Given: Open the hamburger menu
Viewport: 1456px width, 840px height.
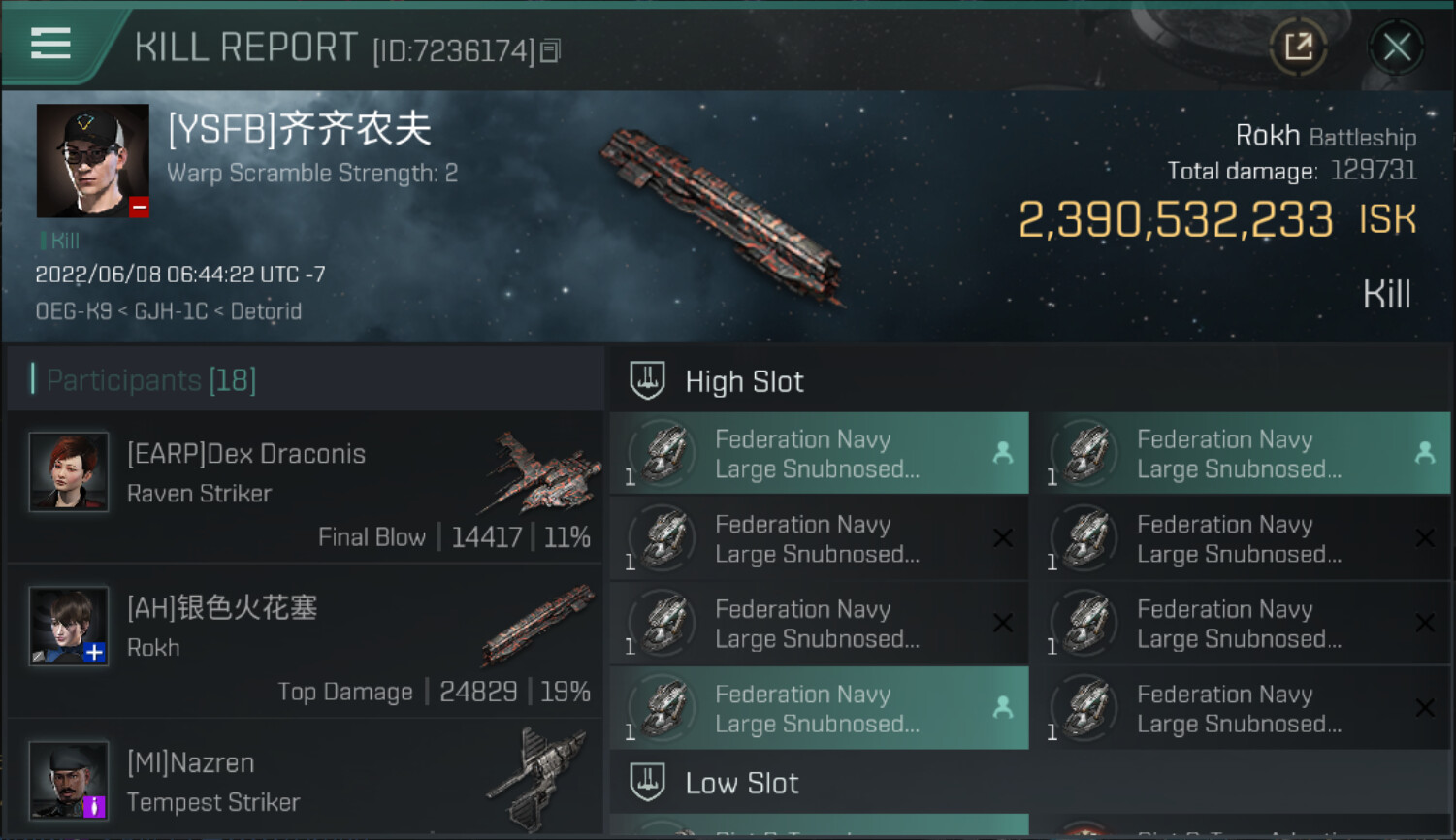Looking at the screenshot, I should 50,44.
